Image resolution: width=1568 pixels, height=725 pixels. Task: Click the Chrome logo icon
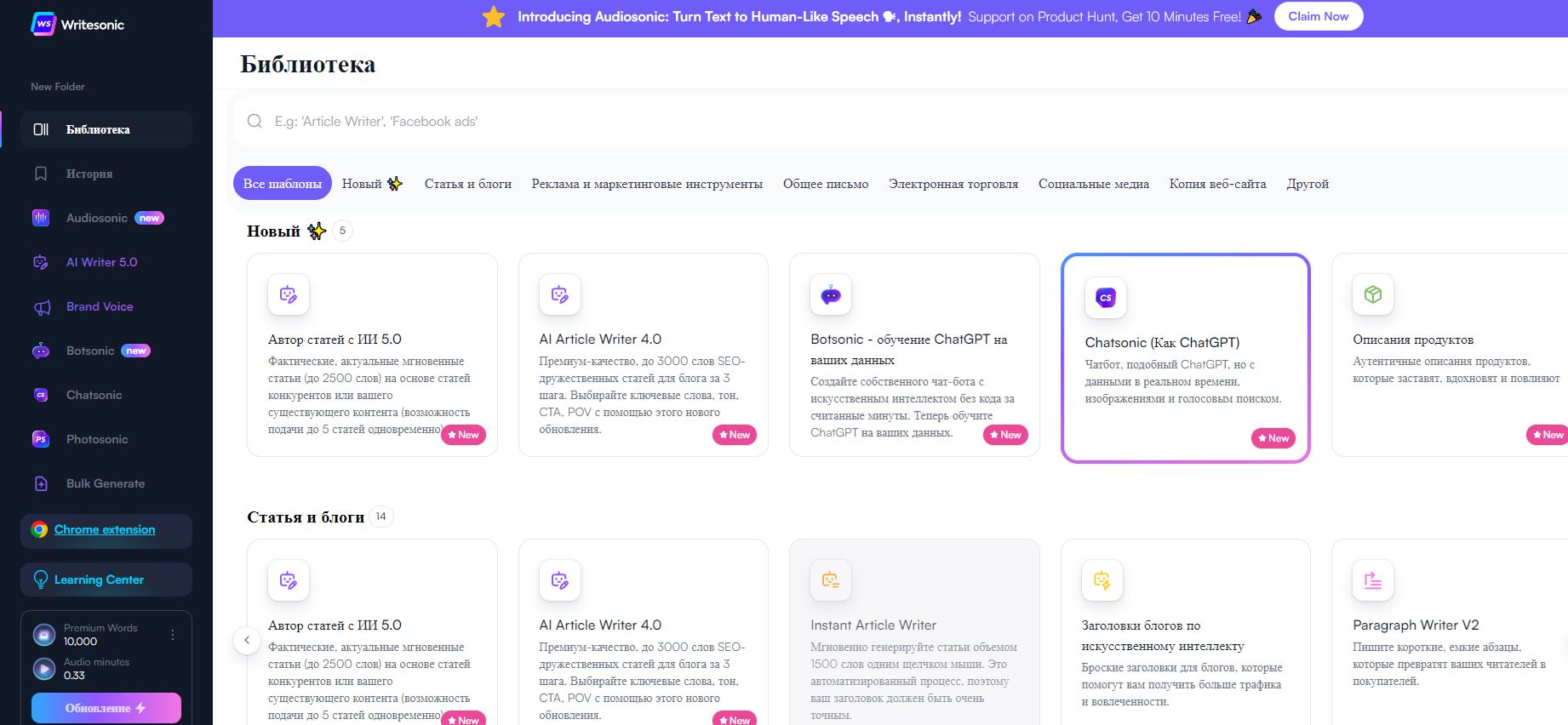[x=39, y=529]
